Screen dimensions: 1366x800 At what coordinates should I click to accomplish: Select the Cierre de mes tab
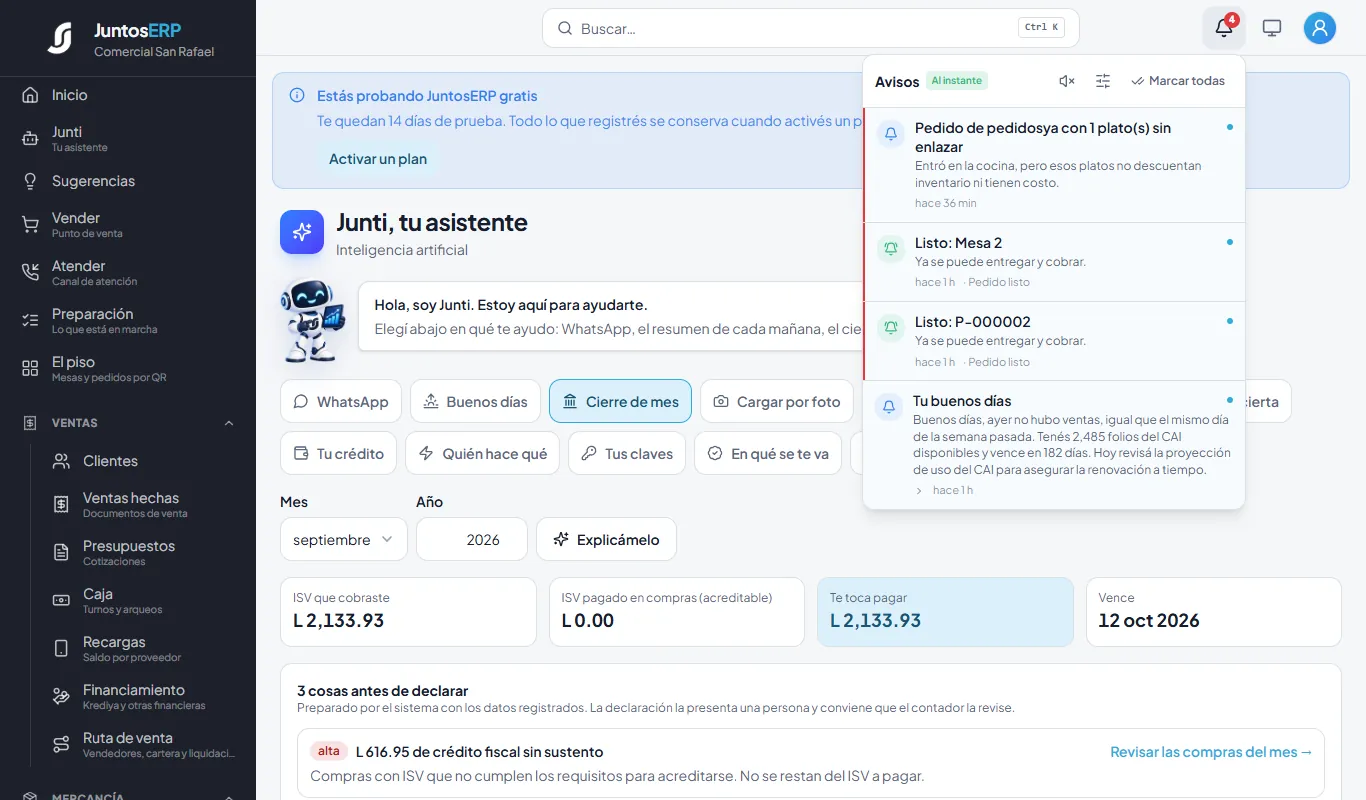(x=620, y=401)
